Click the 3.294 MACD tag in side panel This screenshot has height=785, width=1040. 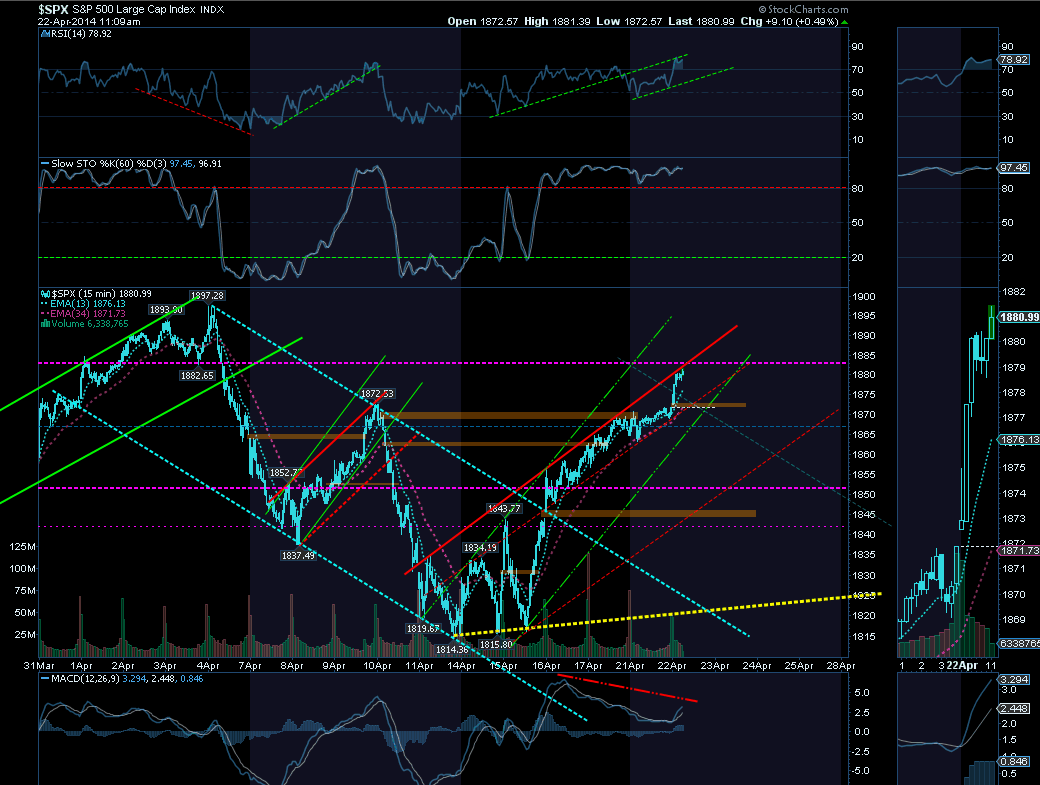1014,679
